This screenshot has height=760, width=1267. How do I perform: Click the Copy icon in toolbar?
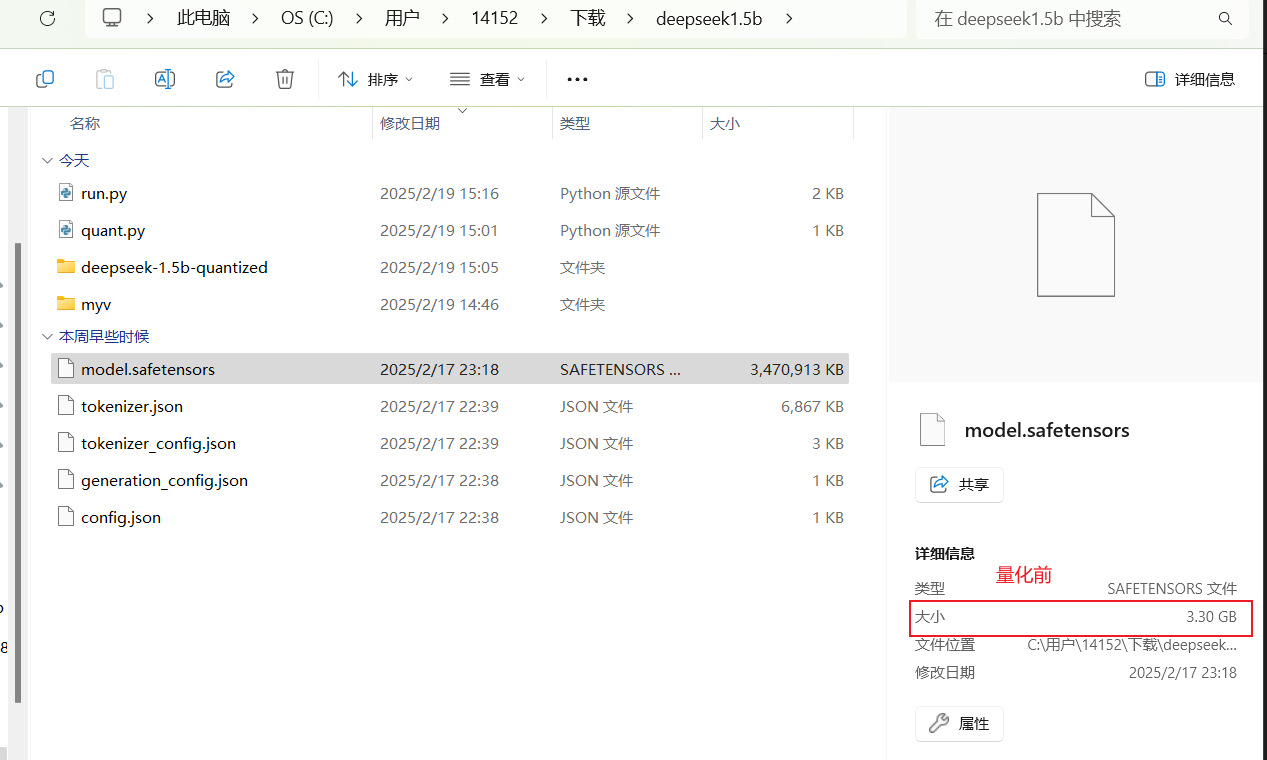(45, 79)
